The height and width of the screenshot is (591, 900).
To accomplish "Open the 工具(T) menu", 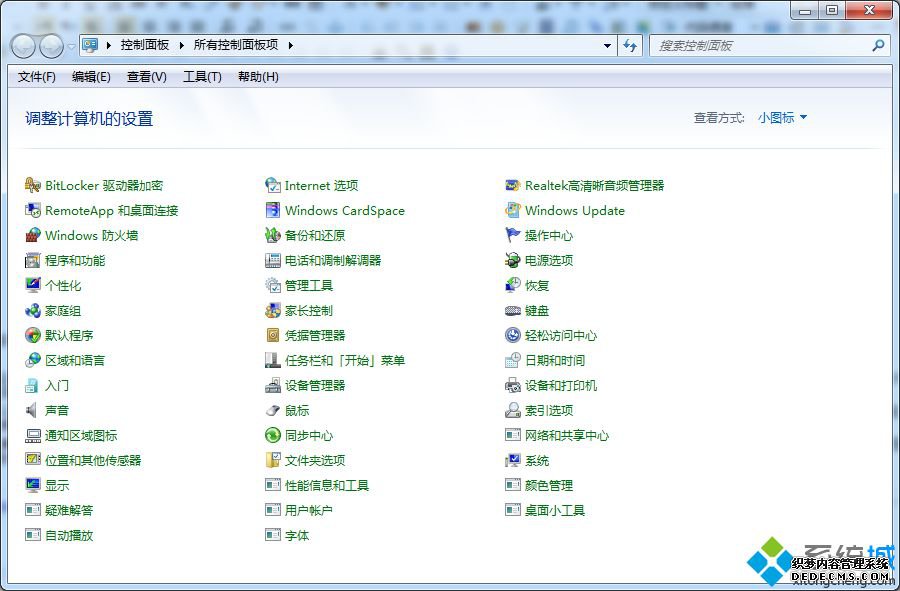I will pos(202,77).
